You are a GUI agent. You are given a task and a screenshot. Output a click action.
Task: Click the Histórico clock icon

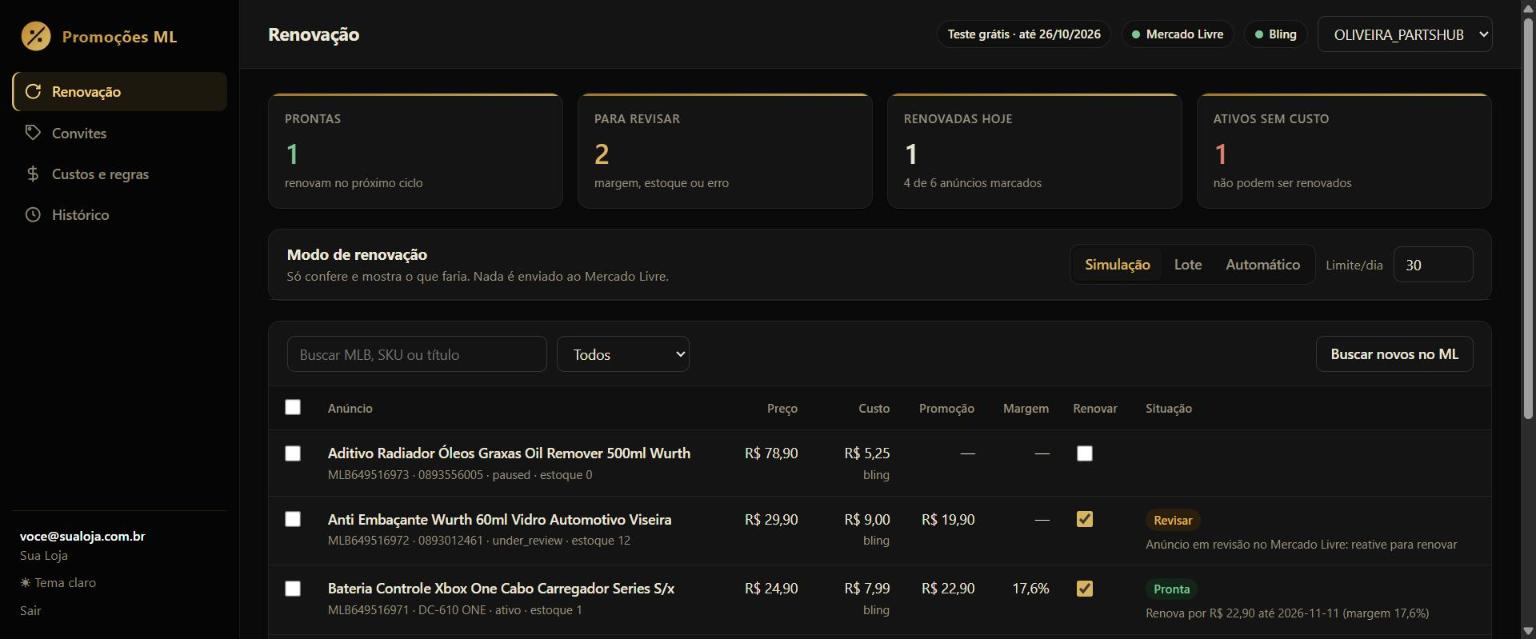[x=33, y=214]
